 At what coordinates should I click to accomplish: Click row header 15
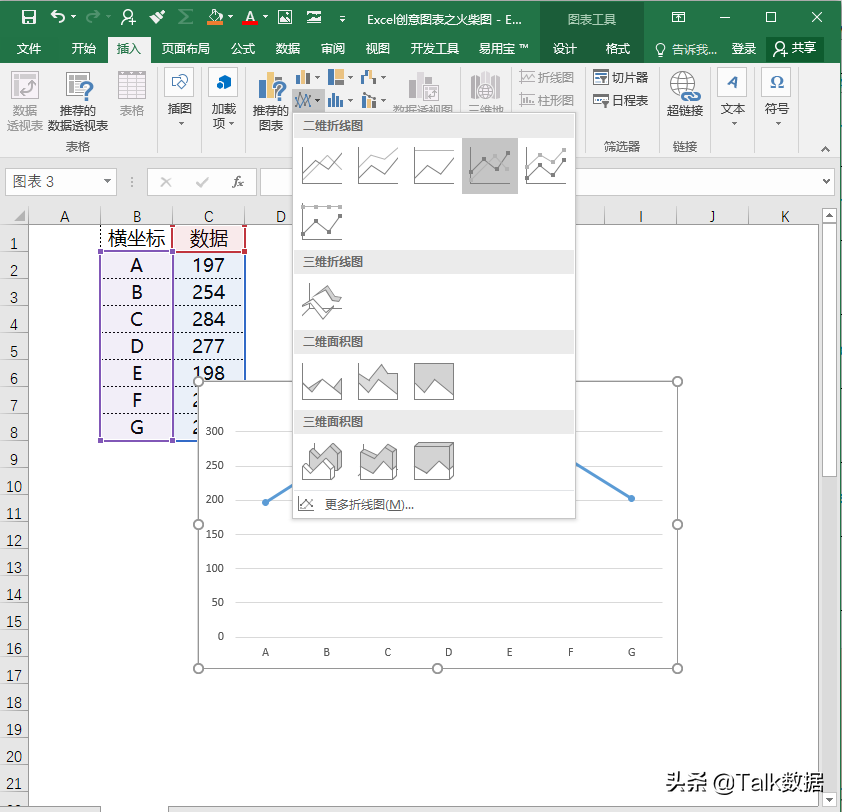pos(14,621)
